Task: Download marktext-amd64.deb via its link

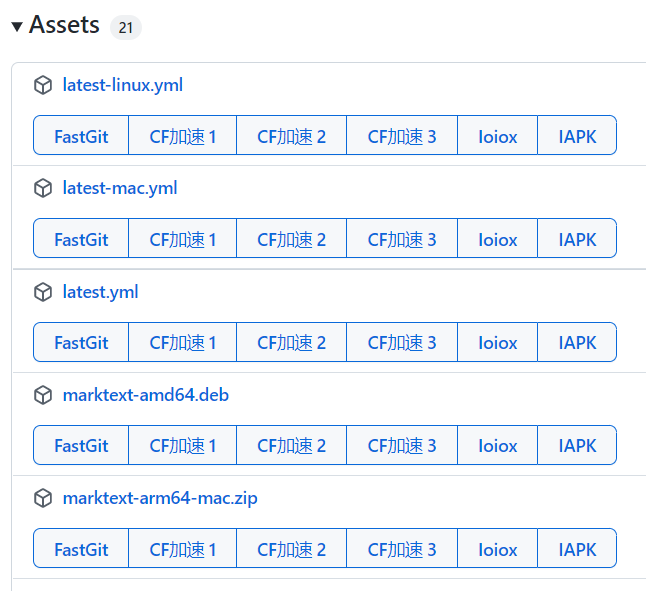Action: pos(145,395)
